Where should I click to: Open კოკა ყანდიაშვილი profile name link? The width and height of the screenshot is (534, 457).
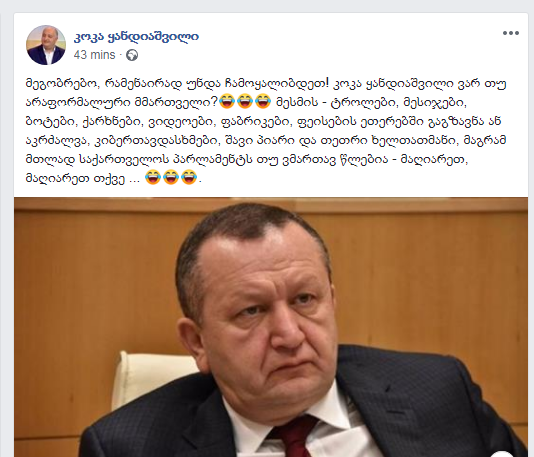(x=136, y=36)
